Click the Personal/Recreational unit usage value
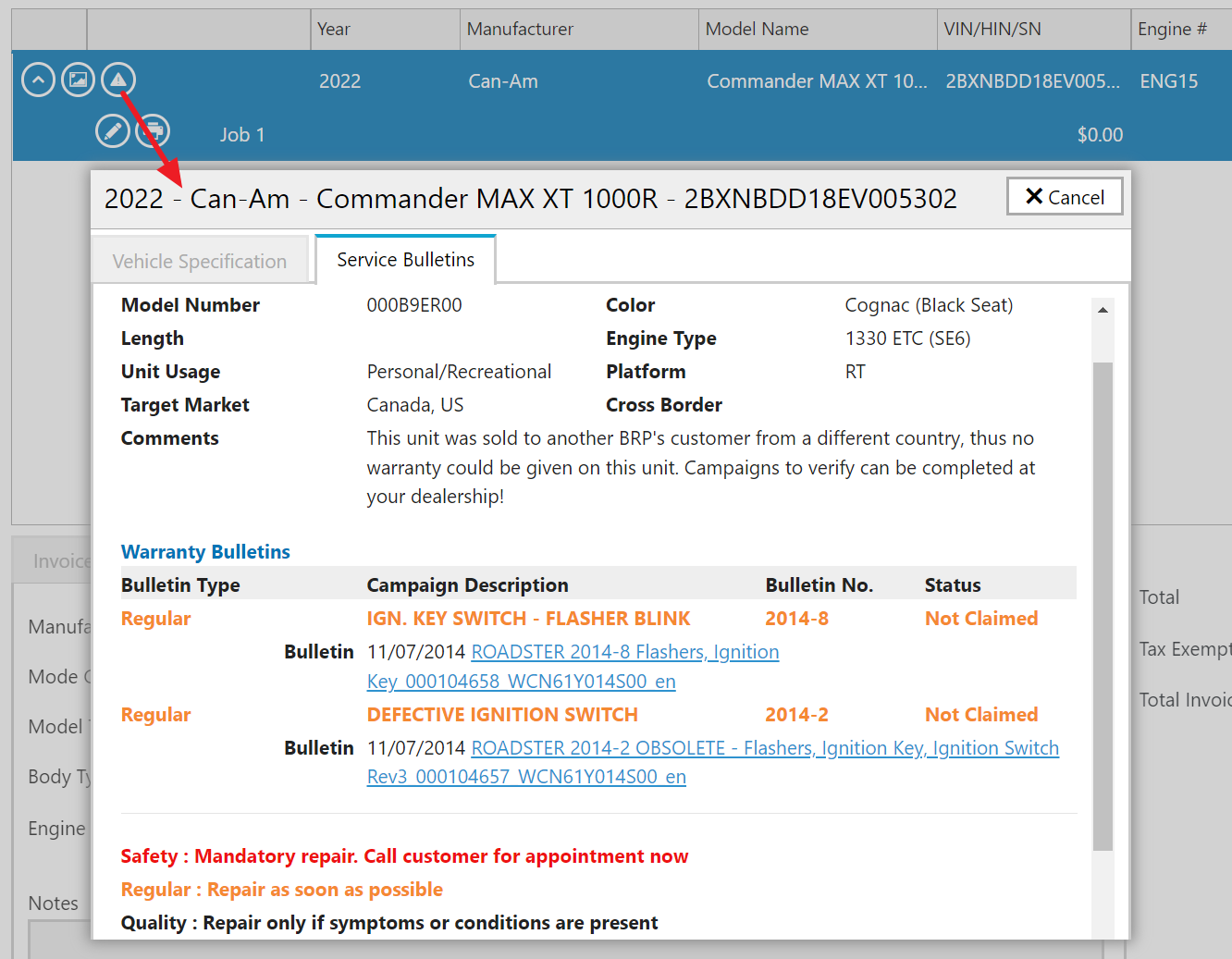The image size is (1232, 959). click(x=459, y=372)
